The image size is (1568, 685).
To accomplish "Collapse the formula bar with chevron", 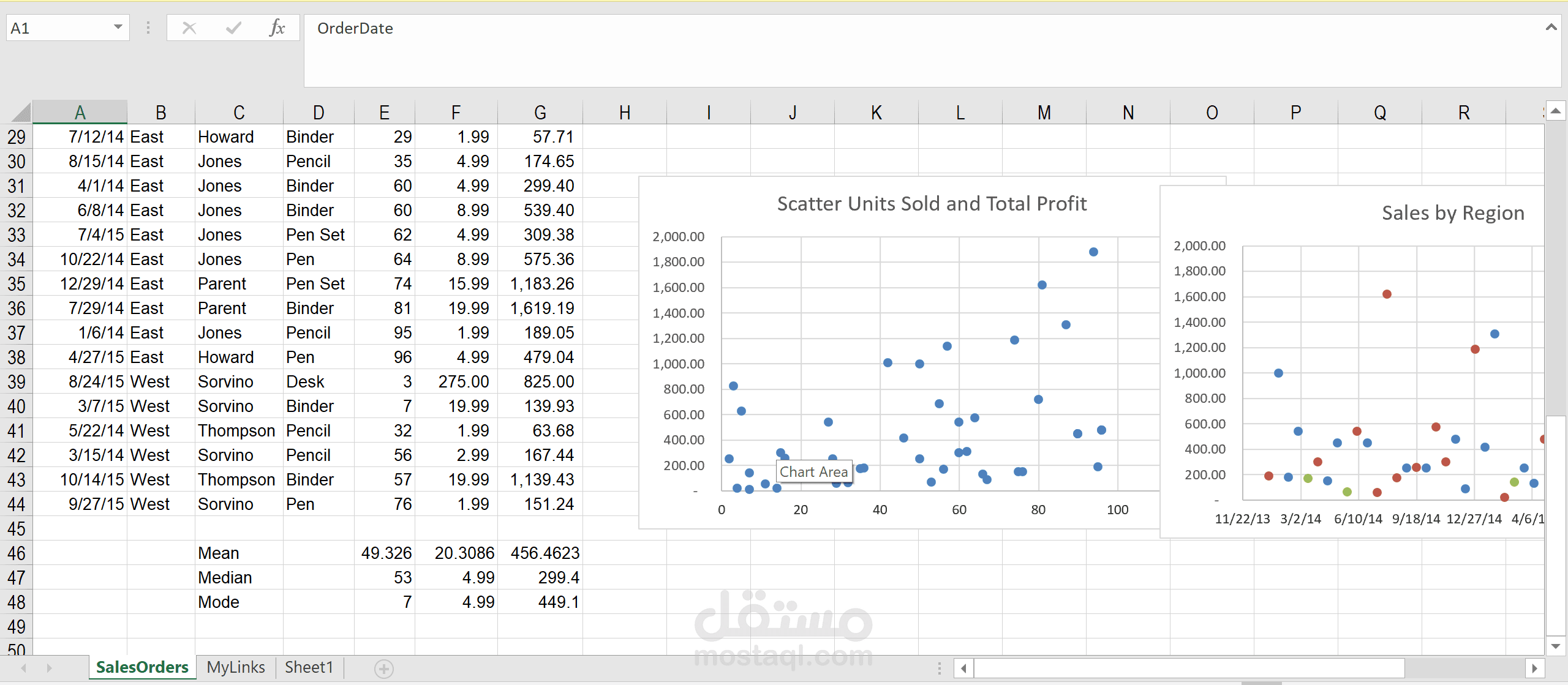I will 1551,28.
